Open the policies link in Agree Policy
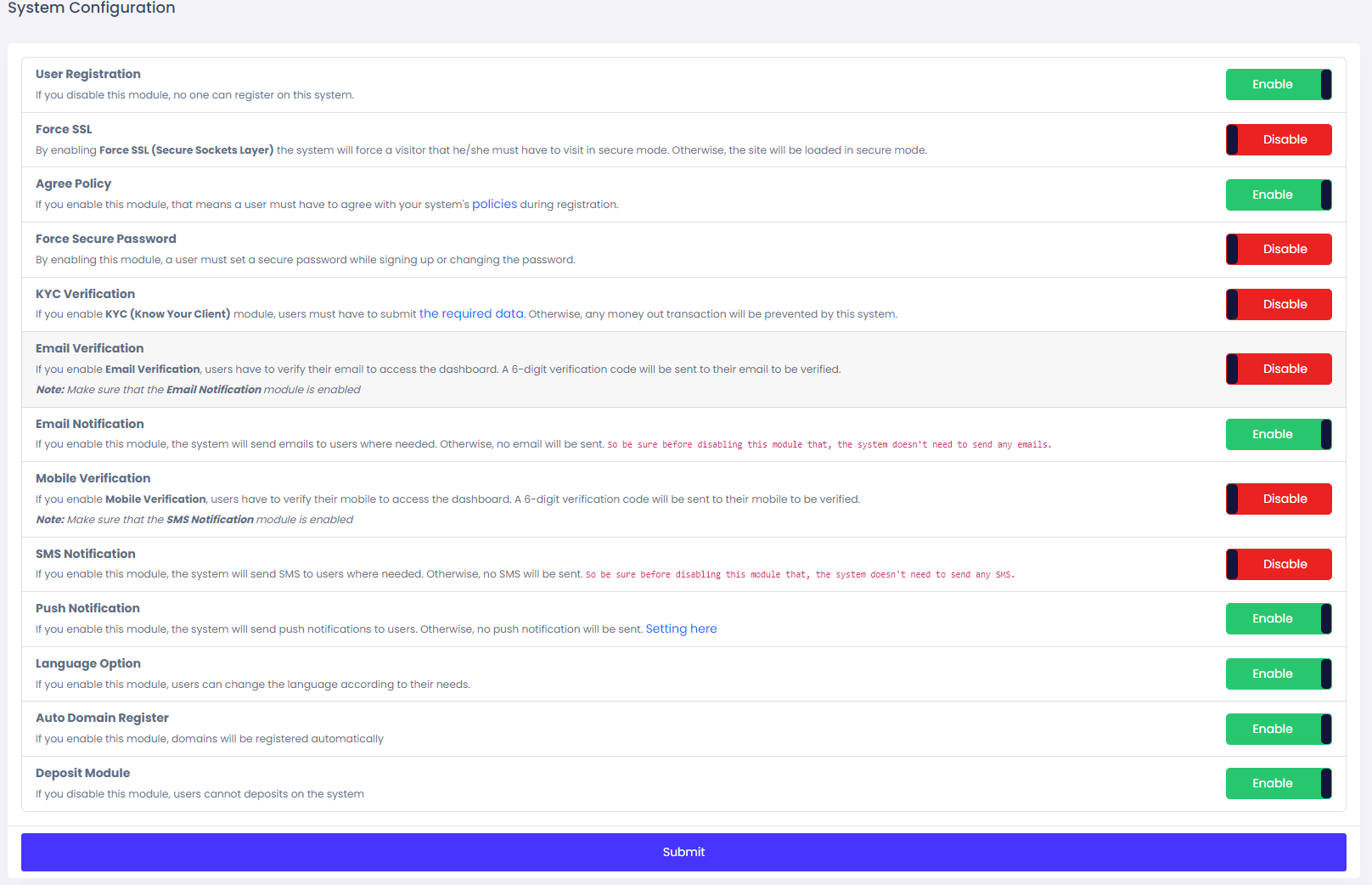 tap(494, 205)
